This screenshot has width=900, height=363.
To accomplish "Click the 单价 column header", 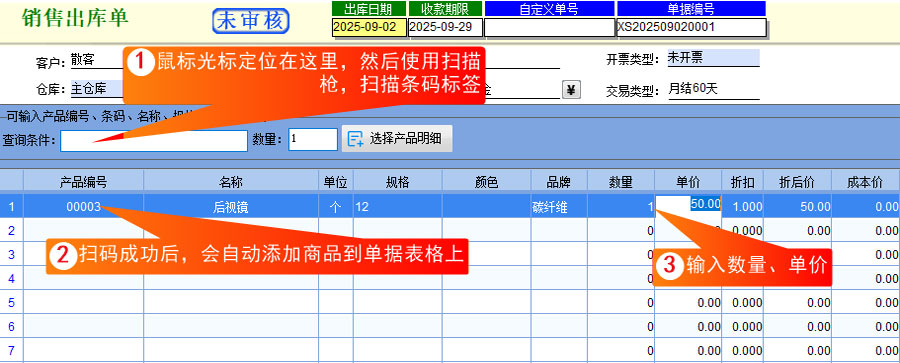I will tap(688, 182).
